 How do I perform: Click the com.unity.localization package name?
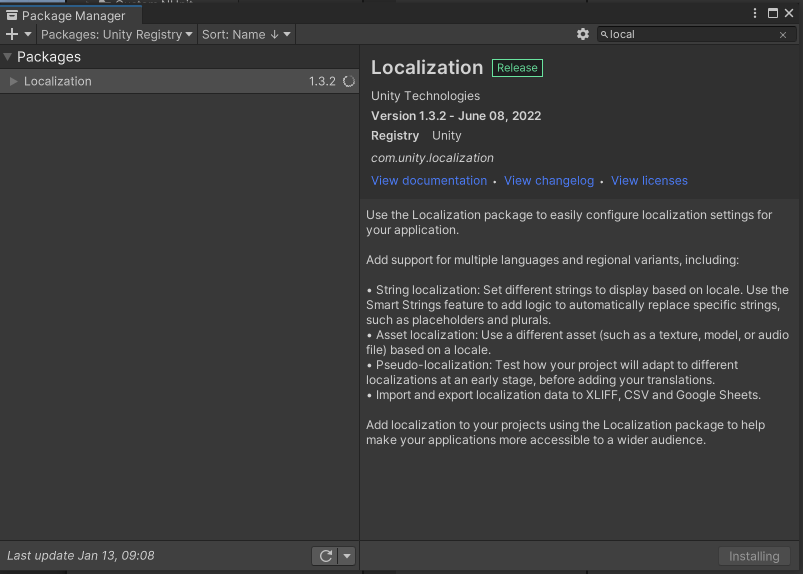point(432,158)
